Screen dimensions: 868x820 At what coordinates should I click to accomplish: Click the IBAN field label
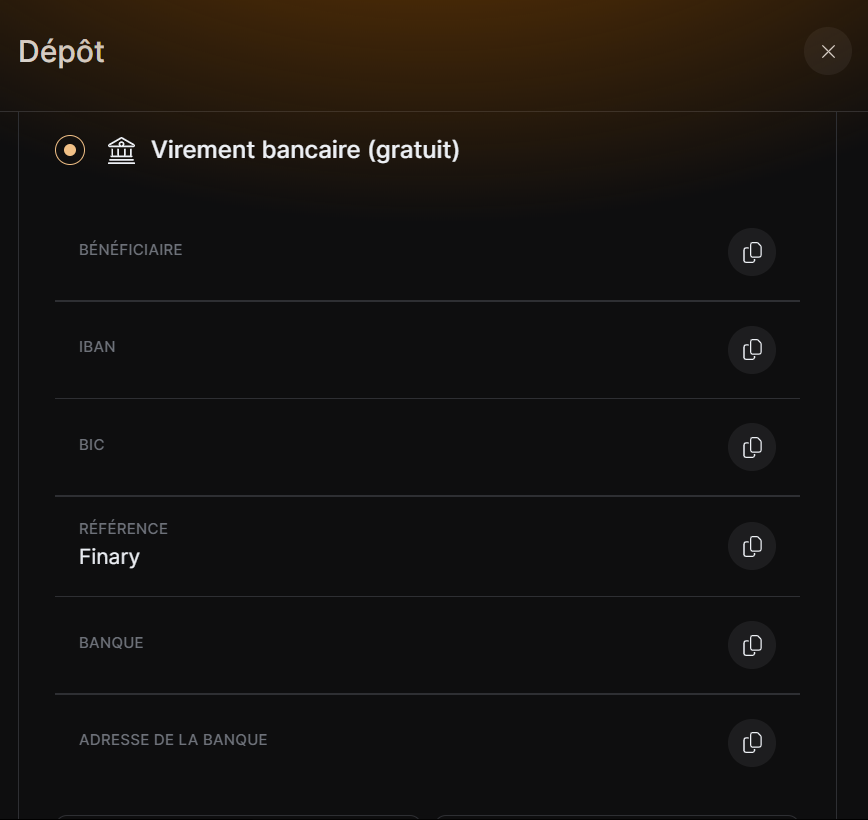97,347
